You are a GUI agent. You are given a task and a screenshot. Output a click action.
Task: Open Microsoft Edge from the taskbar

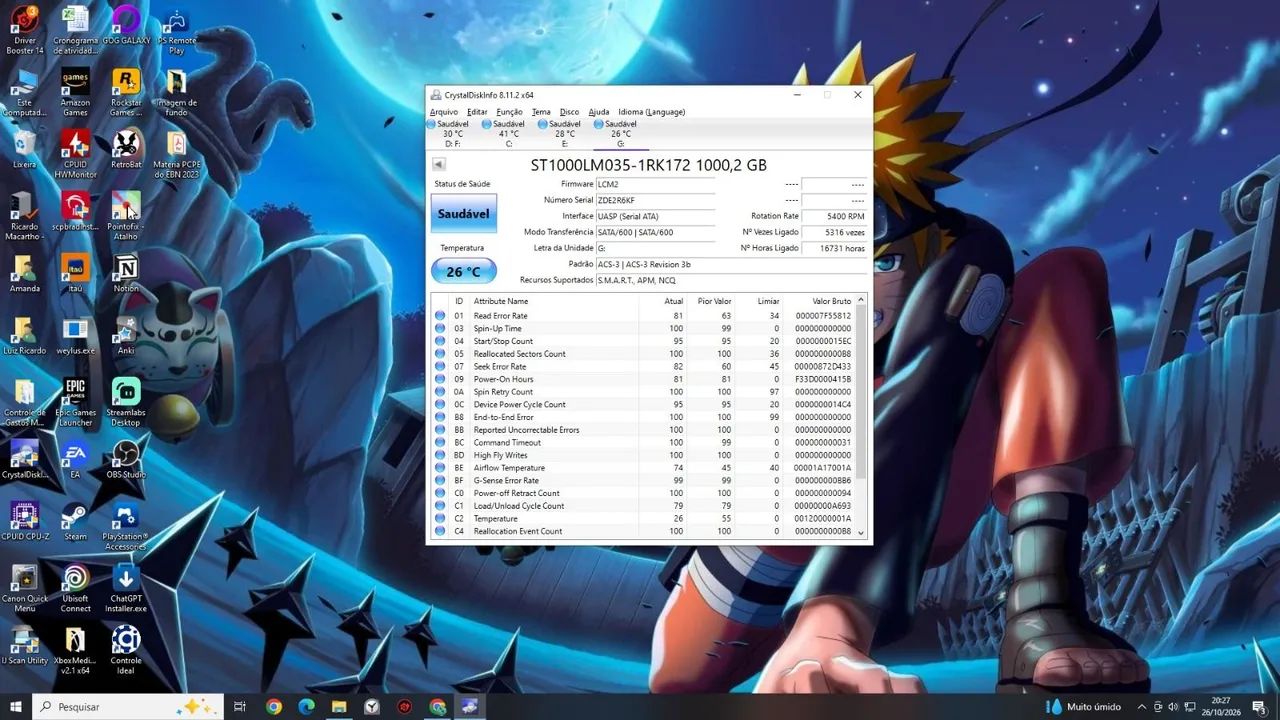(307, 707)
